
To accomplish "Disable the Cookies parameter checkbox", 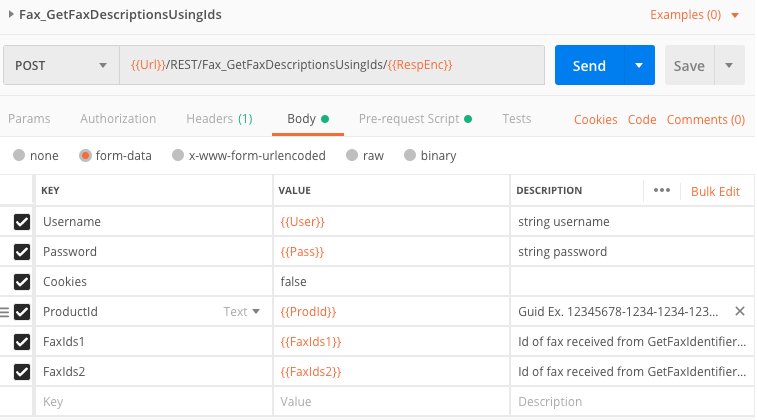I will (x=22, y=282).
